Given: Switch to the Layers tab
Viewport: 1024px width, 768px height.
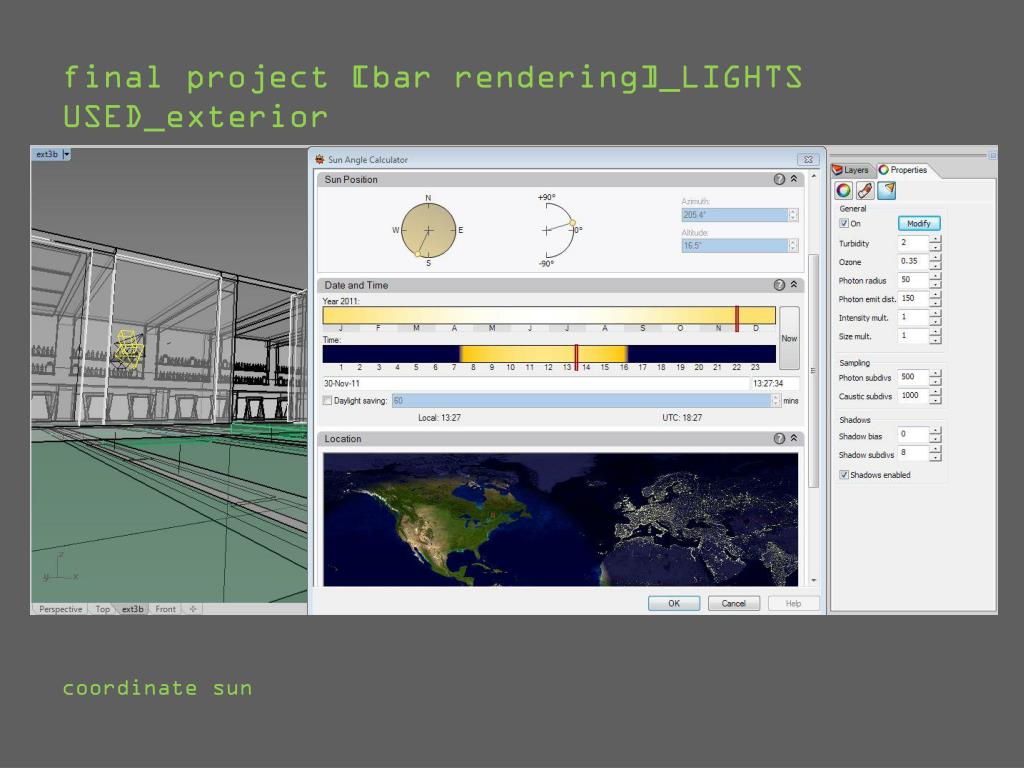Looking at the screenshot, I should click(851, 170).
